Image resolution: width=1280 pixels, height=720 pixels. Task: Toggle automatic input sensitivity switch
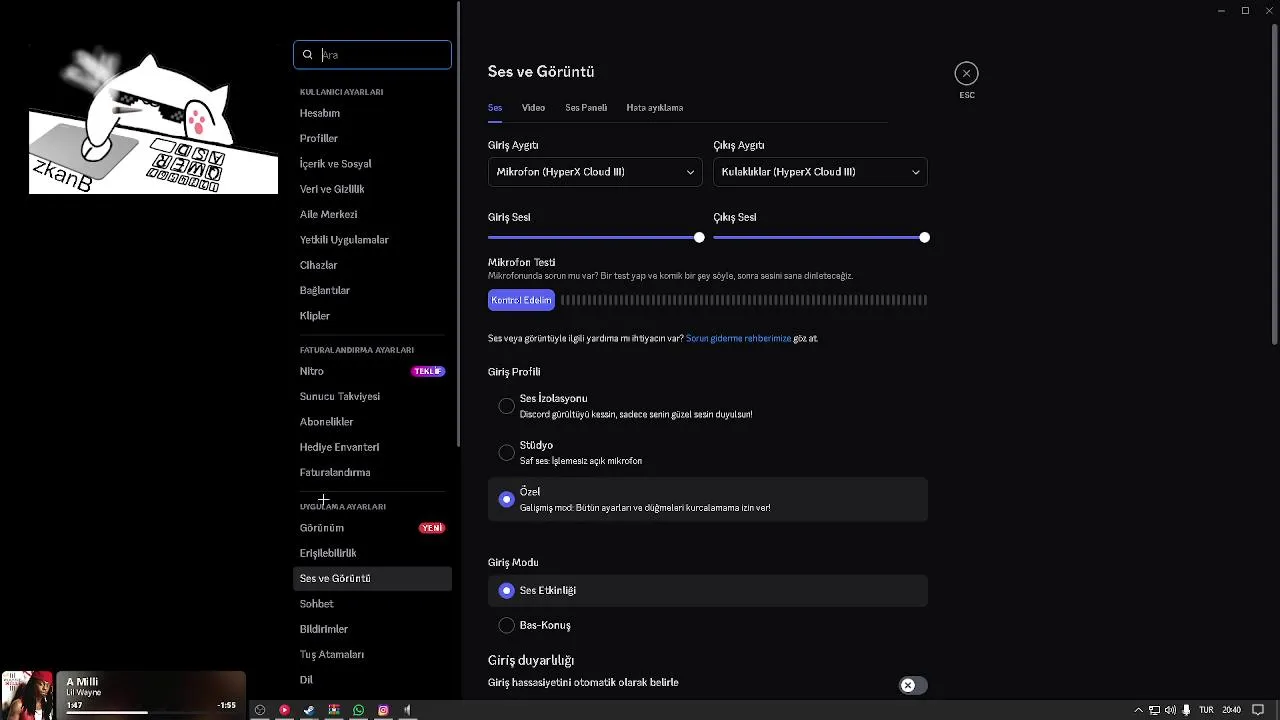pos(913,685)
